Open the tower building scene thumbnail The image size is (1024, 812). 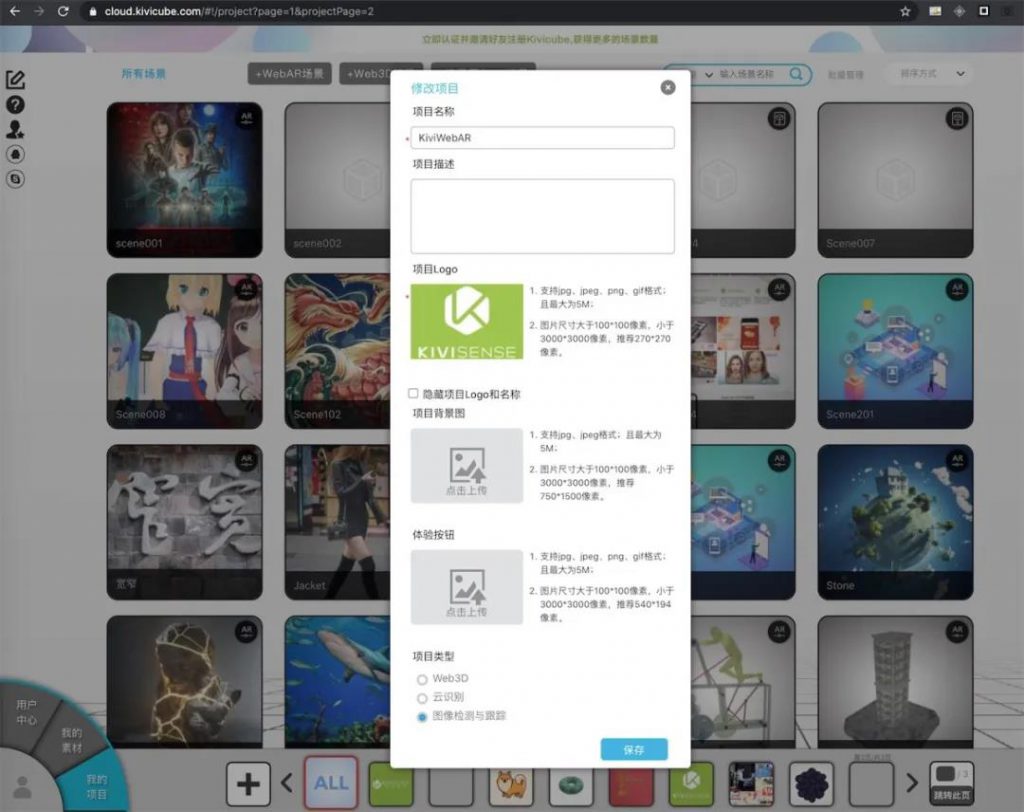[x=895, y=682]
